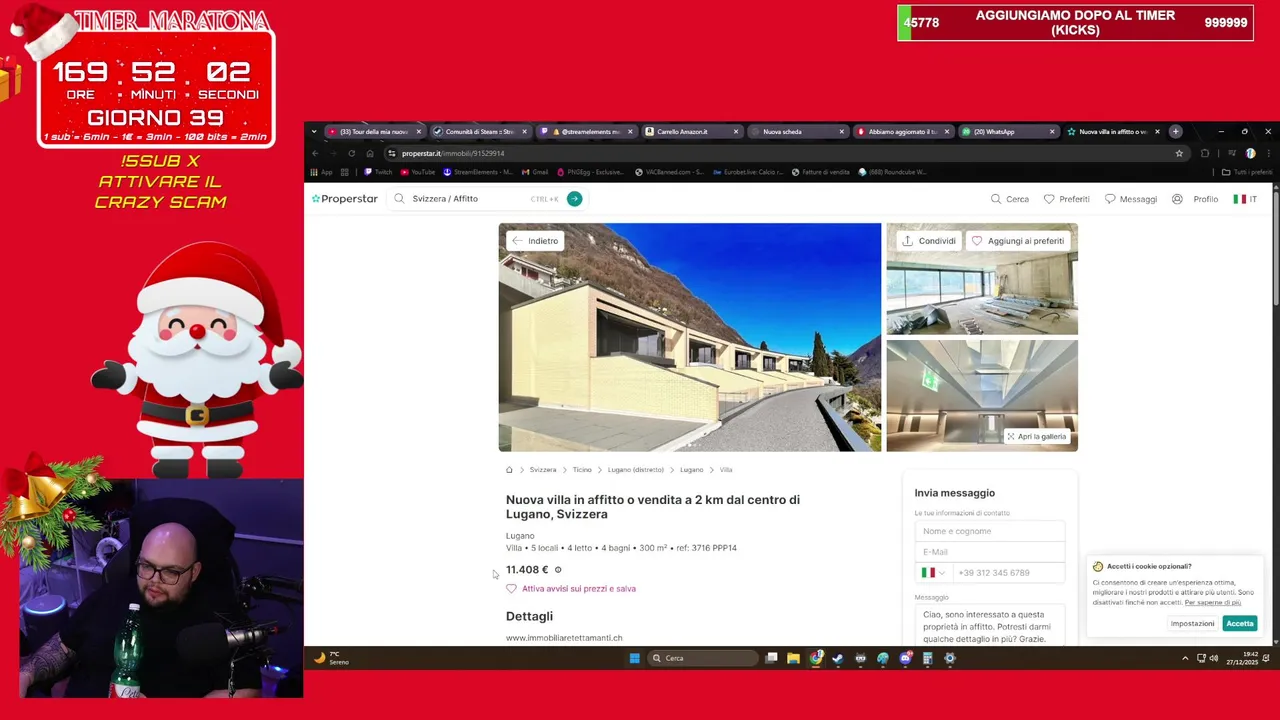Open Steam from the taskbar
The height and width of the screenshot is (720, 1280).
[x=838, y=658]
